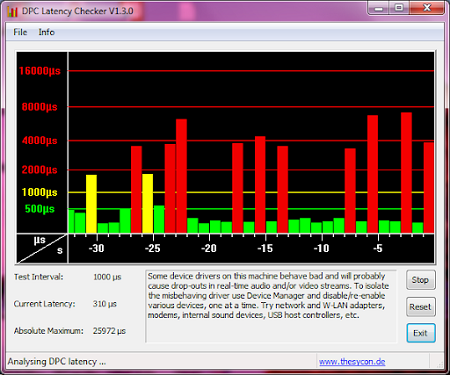Click the yellow 1000µs threshold label
Image resolution: width=450 pixels, height=375 pixels.
[x=40, y=192]
